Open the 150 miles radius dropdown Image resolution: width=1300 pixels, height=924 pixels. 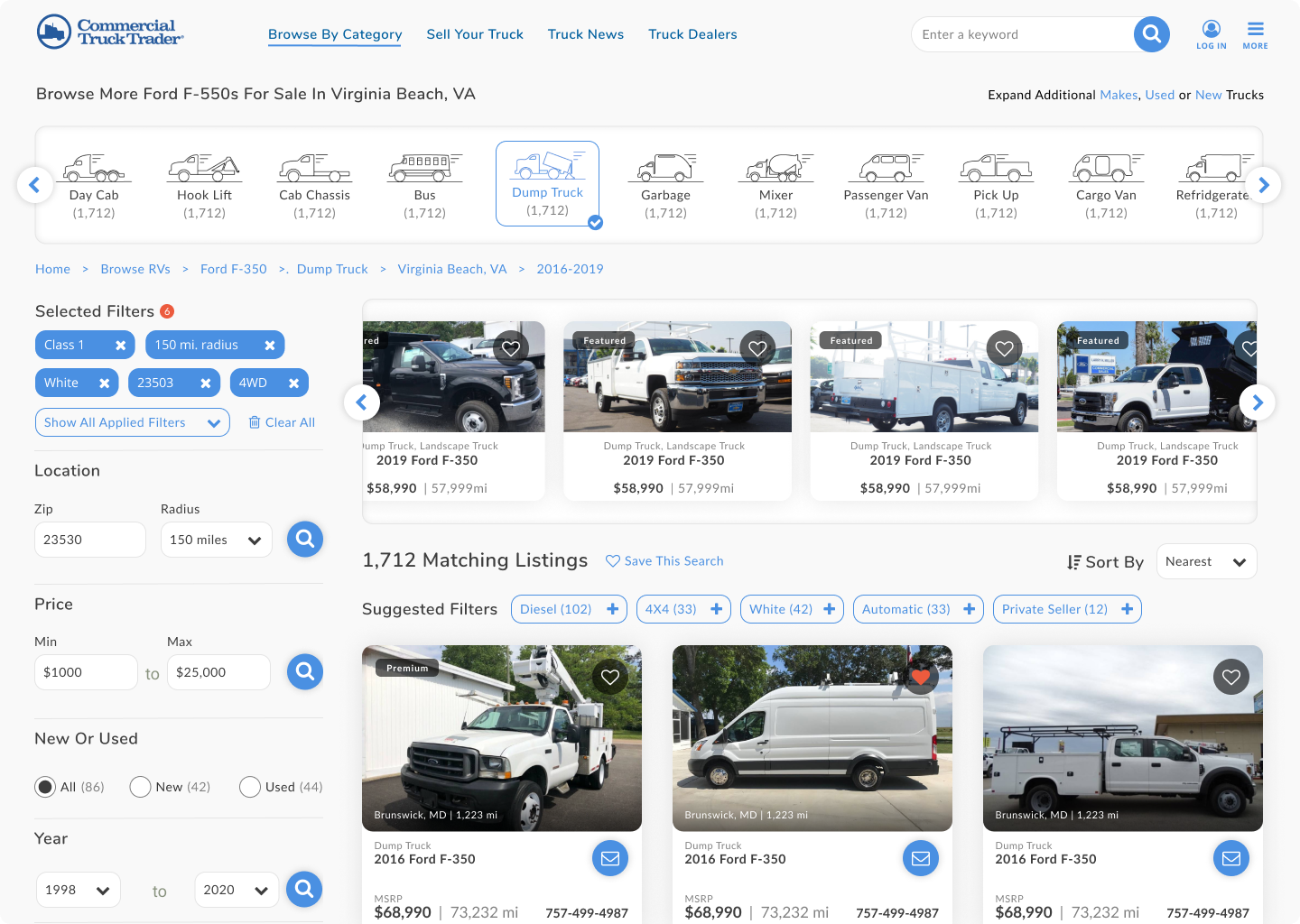point(216,540)
